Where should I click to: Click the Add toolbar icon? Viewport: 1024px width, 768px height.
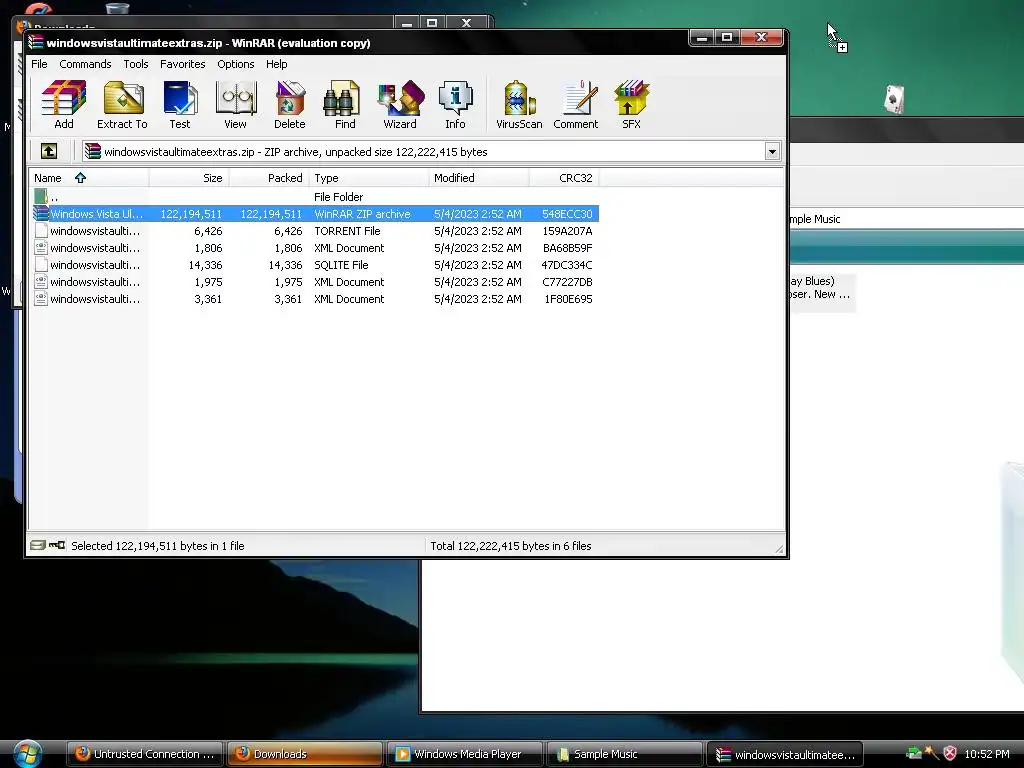pyautogui.click(x=63, y=104)
